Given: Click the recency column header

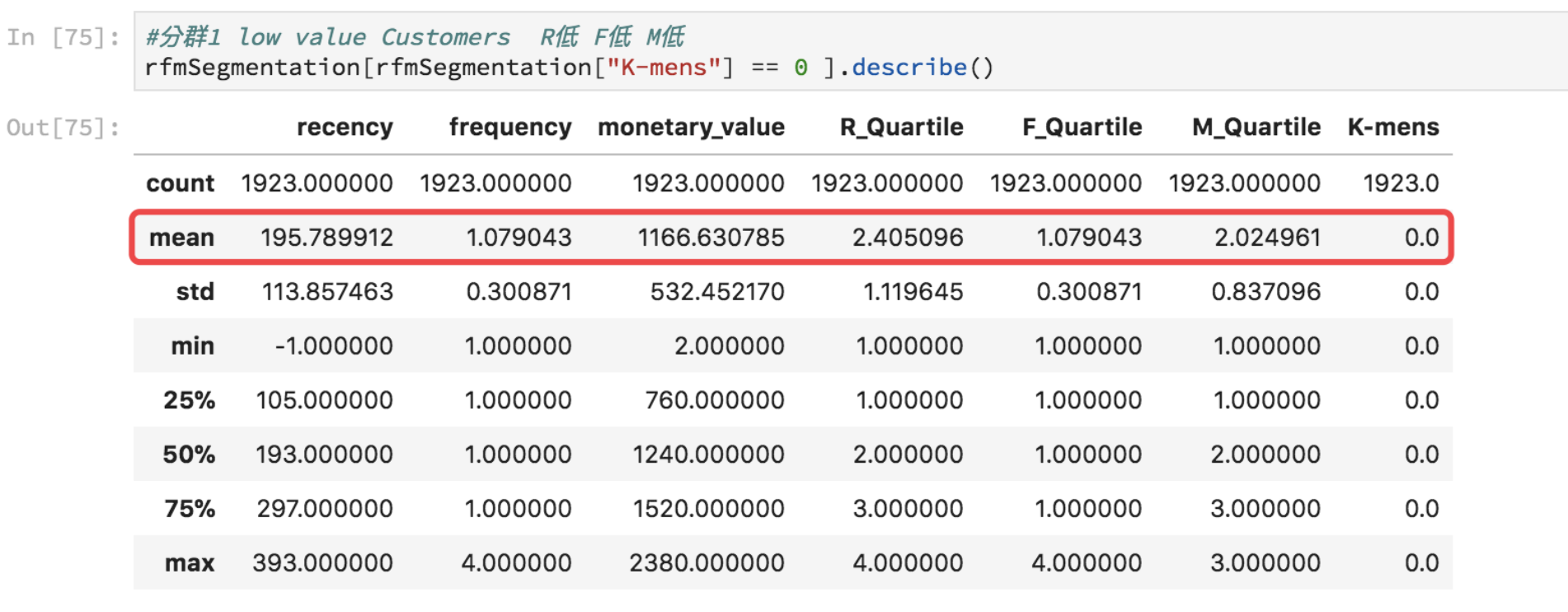Looking at the screenshot, I should click(345, 127).
